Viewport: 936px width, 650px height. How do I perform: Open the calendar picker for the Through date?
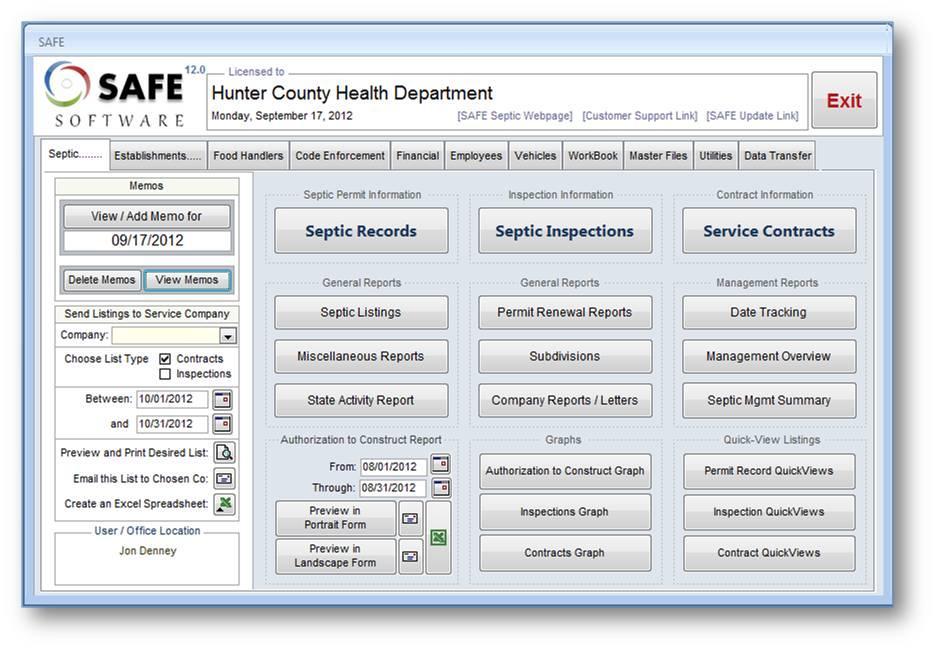click(x=440, y=488)
